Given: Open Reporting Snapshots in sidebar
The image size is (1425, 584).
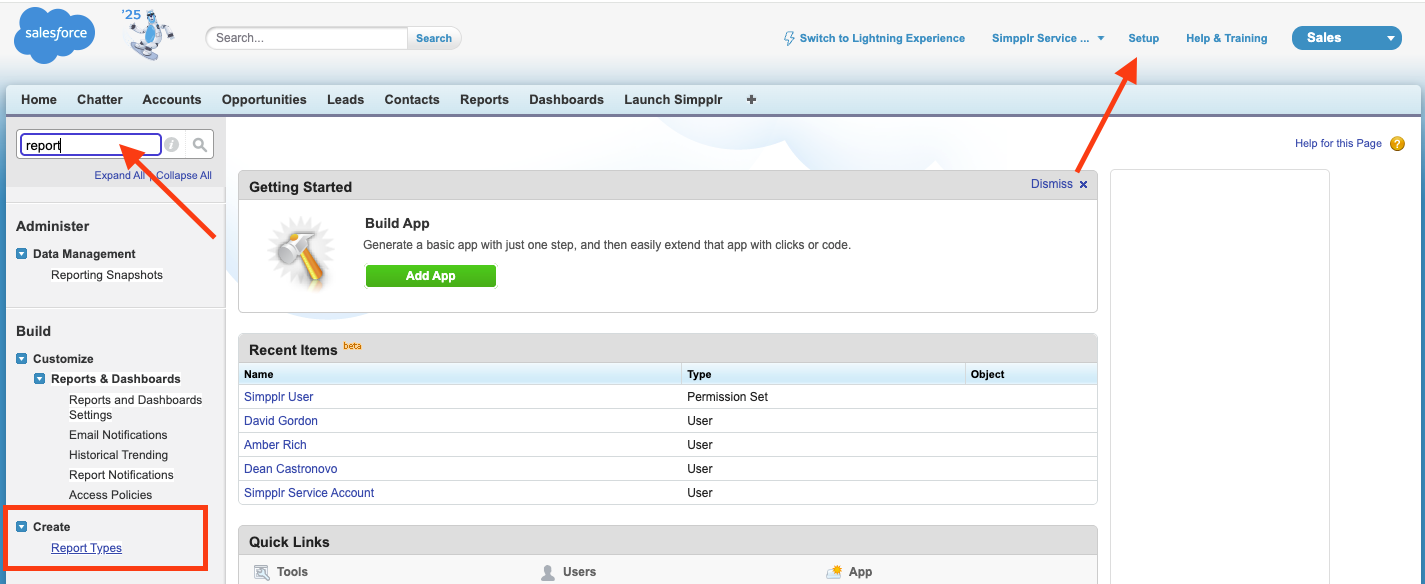Looking at the screenshot, I should click(107, 275).
